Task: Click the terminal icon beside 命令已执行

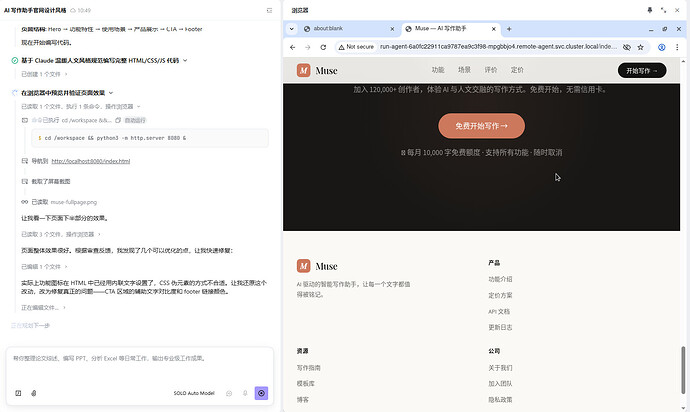Action: click(25, 120)
